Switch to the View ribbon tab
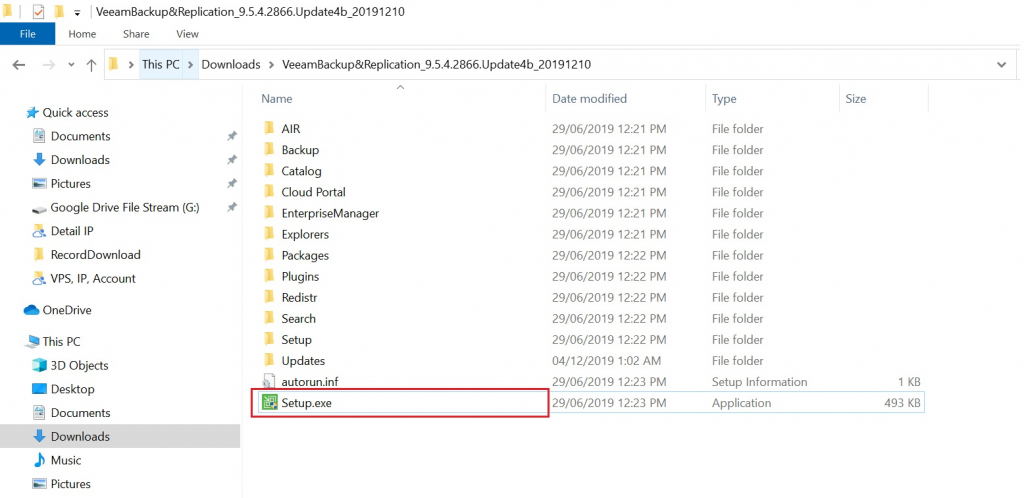Screen dimensions: 1024x498 [x=187, y=34]
